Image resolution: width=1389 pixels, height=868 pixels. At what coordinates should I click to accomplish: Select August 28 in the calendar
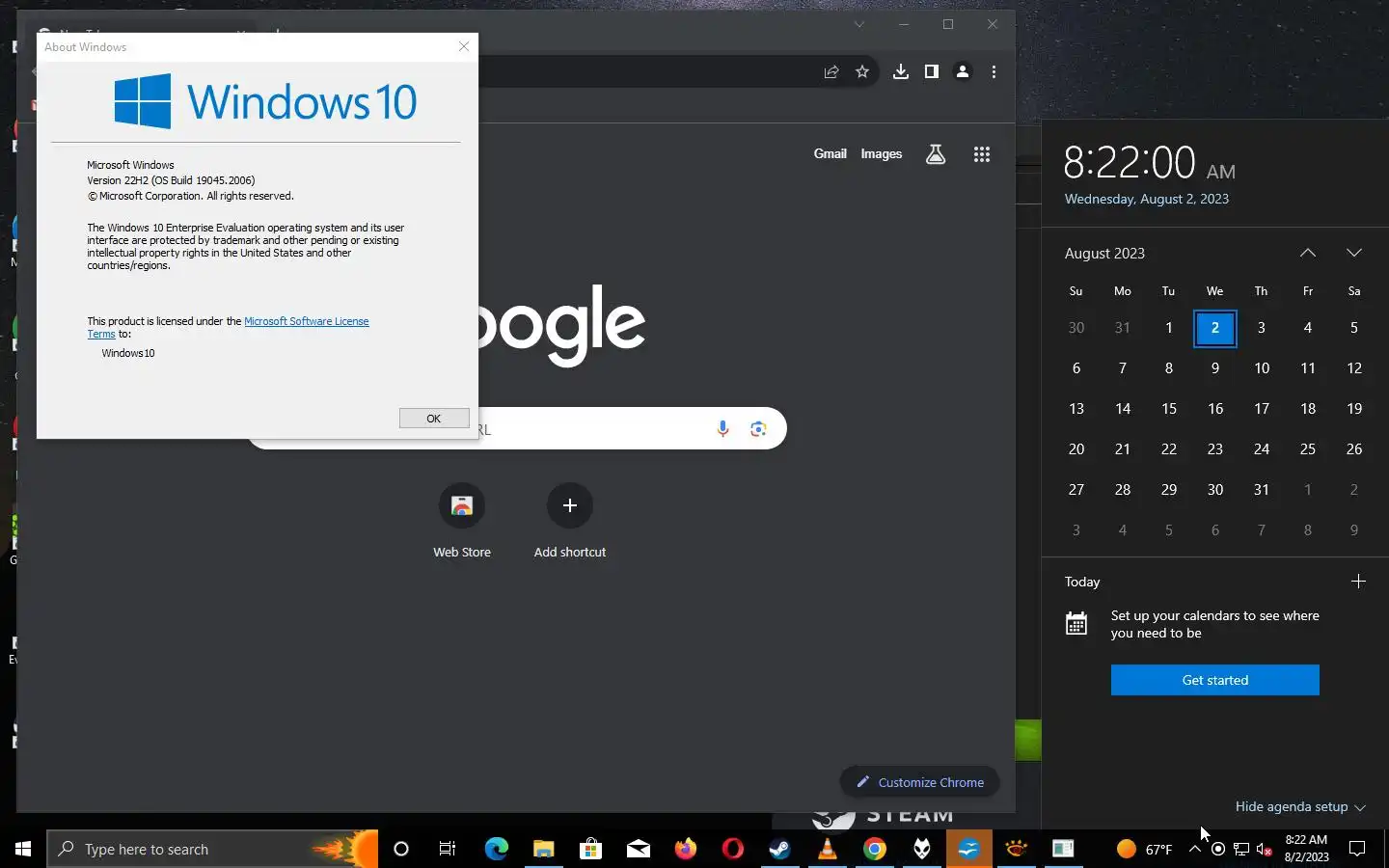(x=1123, y=490)
